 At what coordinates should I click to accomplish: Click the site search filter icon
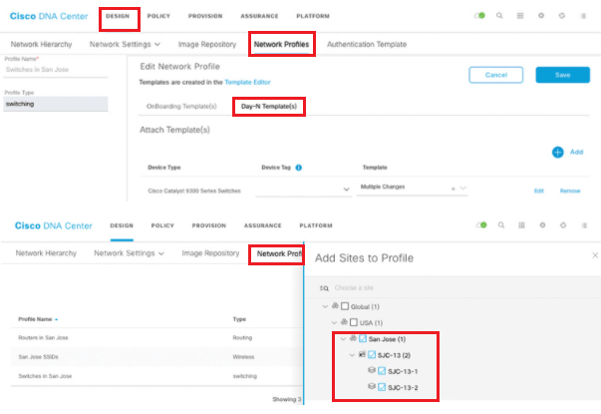tap(324, 288)
